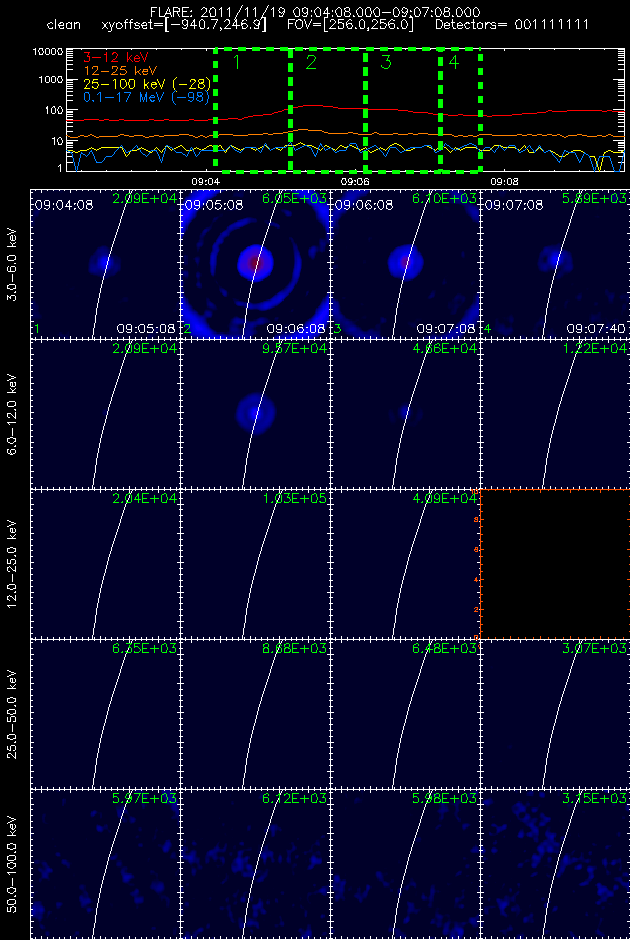The width and height of the screenshot is (630, 940).
Task: Click the green 5.89E+03 value
Action: (x=594, y=198)
